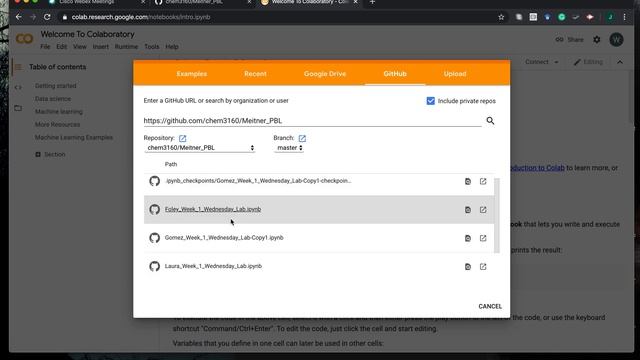The width and height of the screenshot is (640, 360).
Task: Go to Machine Learning Examples in contents
Action: tap(74, 138)
